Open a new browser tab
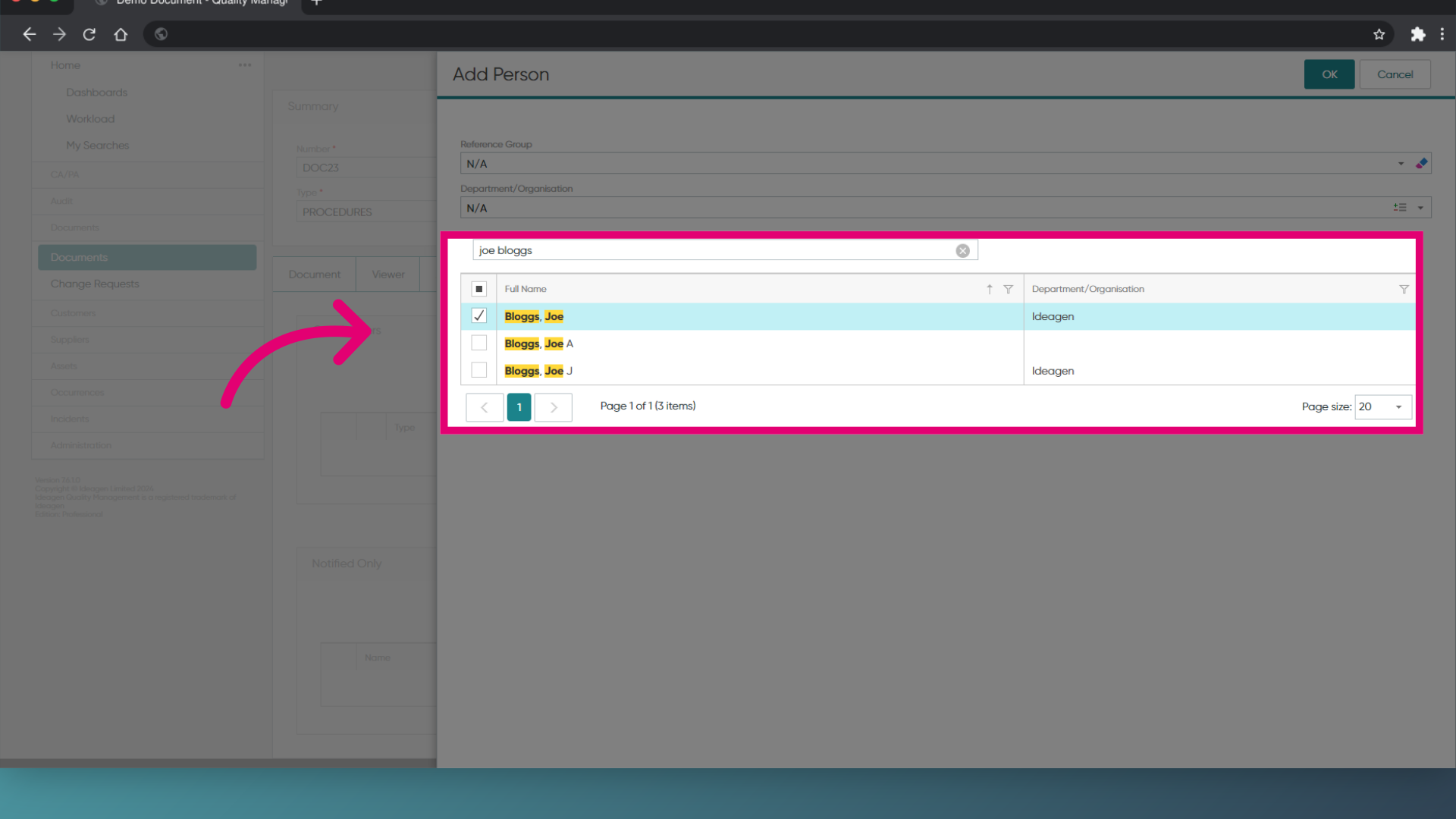 317,3
